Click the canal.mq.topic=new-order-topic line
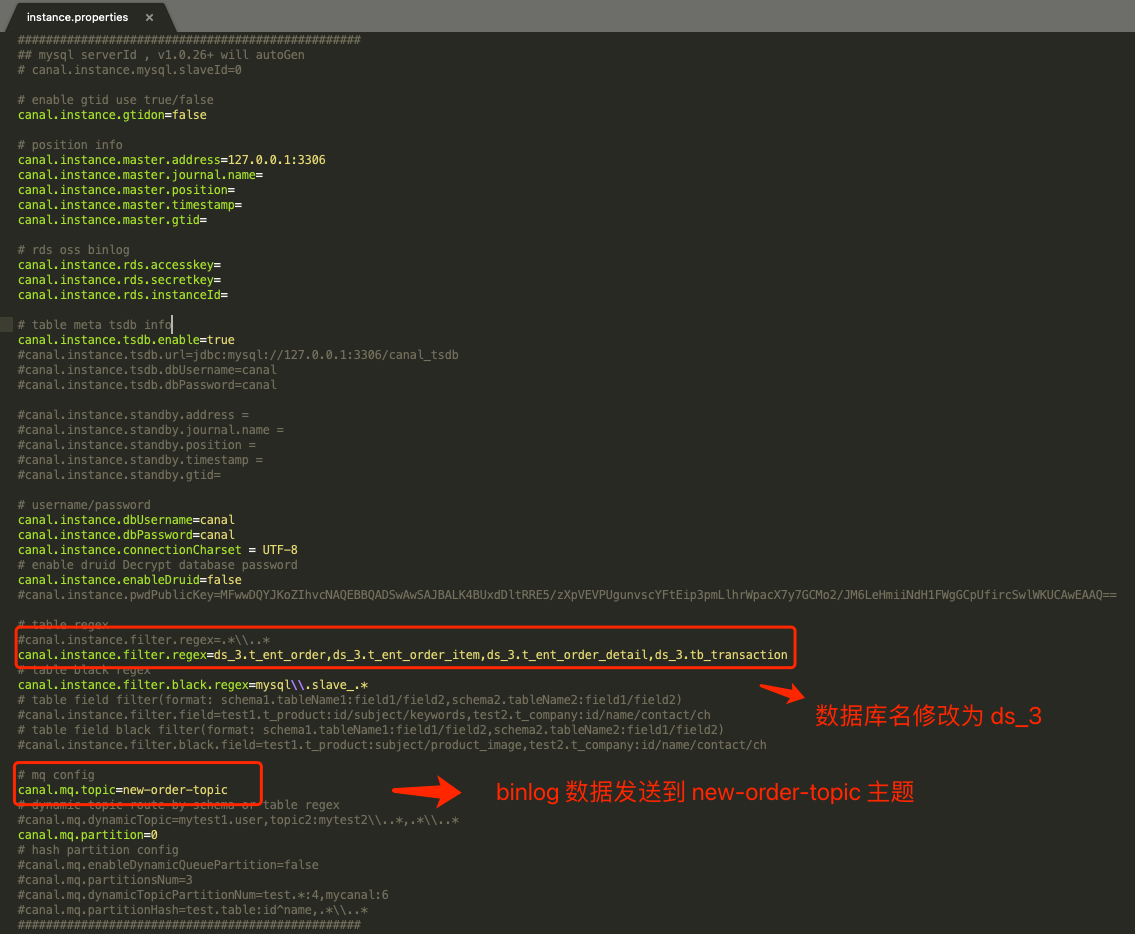1135x934 pixels. tap(122, 790)
